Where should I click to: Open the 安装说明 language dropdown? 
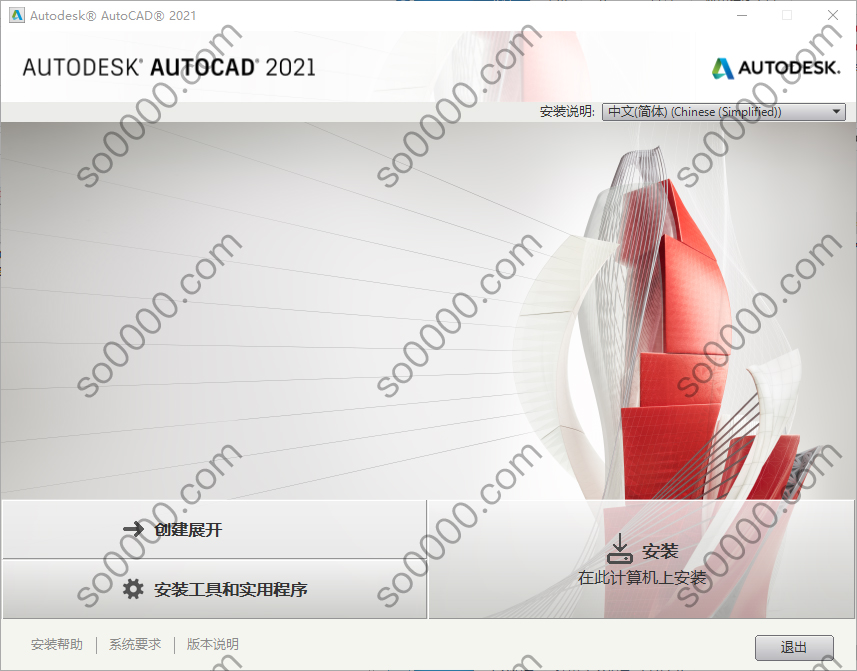point(724,111)
